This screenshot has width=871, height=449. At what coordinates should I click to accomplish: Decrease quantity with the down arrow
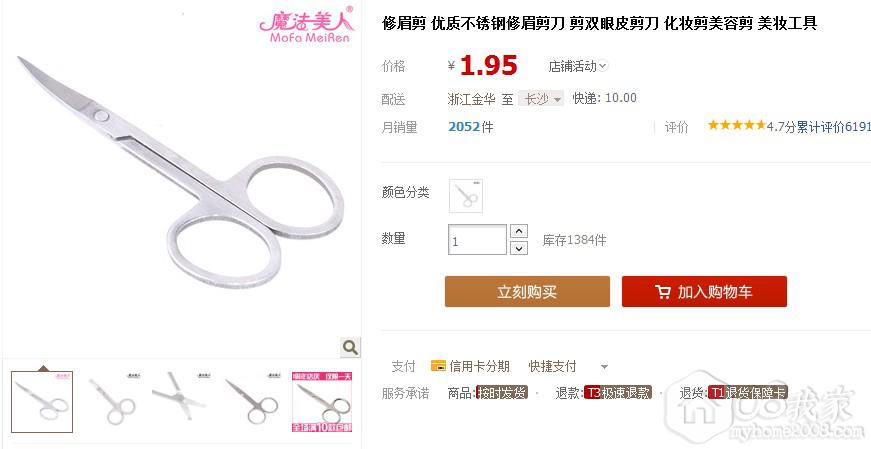click(518, 248)
